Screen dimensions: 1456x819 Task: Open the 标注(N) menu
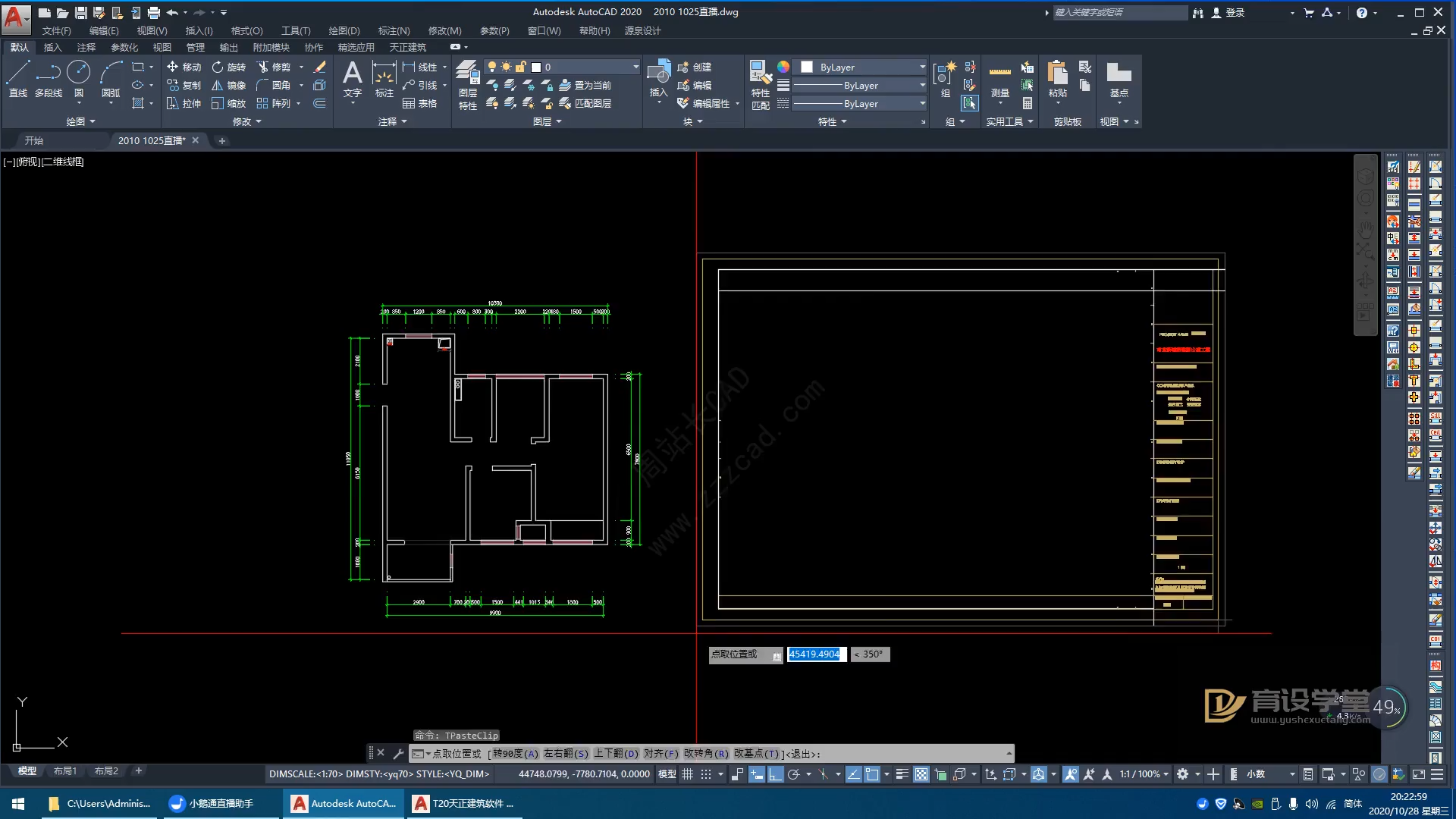coord(394,30)
